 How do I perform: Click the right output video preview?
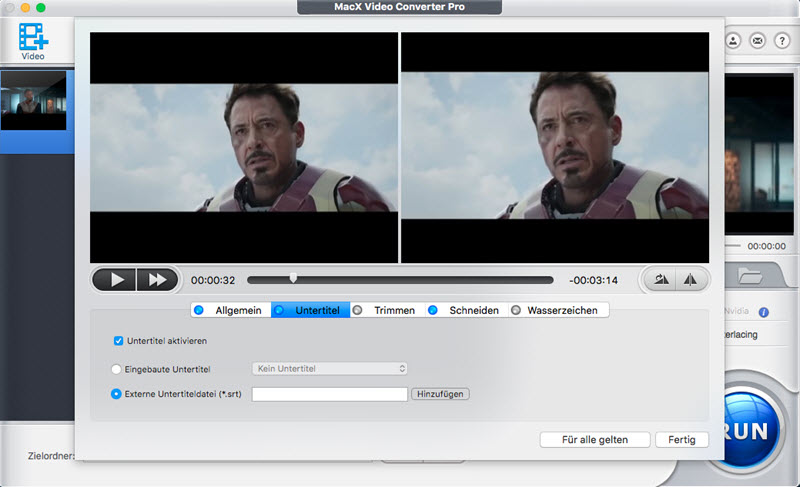pyautogui.click(x=555, y=147)
